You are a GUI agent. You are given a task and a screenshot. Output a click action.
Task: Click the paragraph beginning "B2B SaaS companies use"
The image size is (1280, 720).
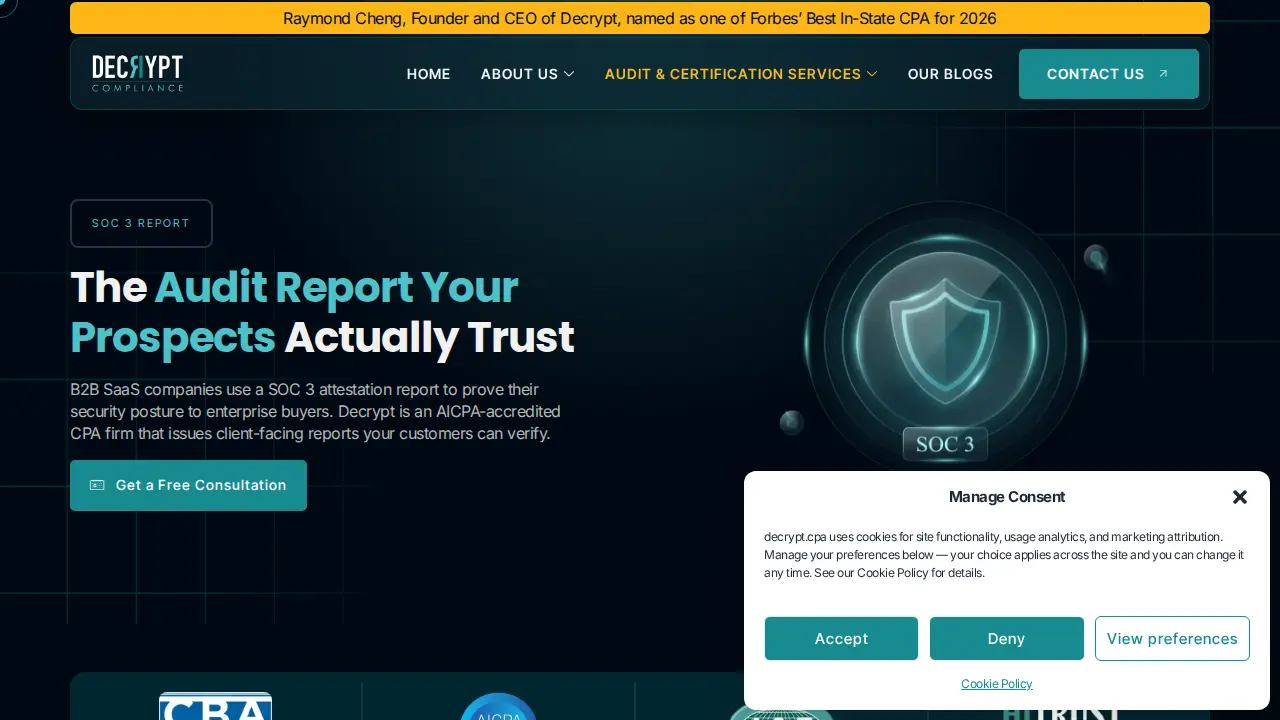pyautogui.click(x=315, y=411)
